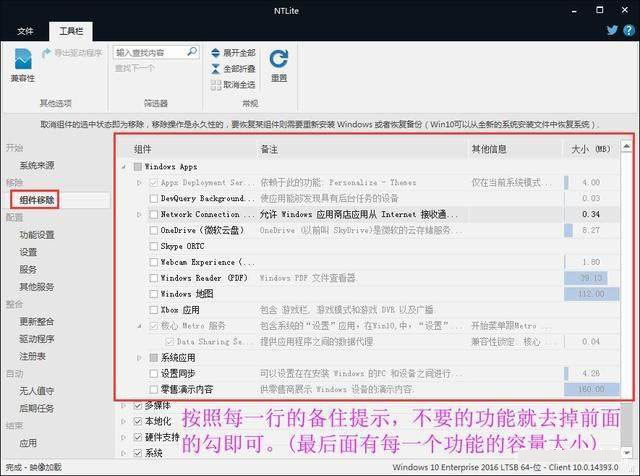Select the Windows Reader 39.13 size bar
The width and height of the screenshot is (640, 476).
tap(586, 278)
